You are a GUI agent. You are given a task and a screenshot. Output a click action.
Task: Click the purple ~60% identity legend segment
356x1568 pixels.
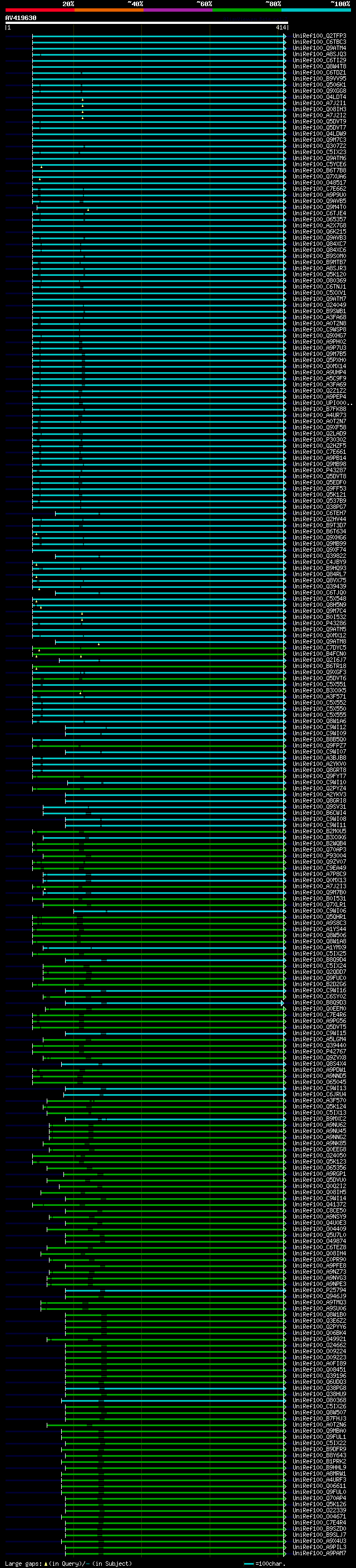point(177,10)
